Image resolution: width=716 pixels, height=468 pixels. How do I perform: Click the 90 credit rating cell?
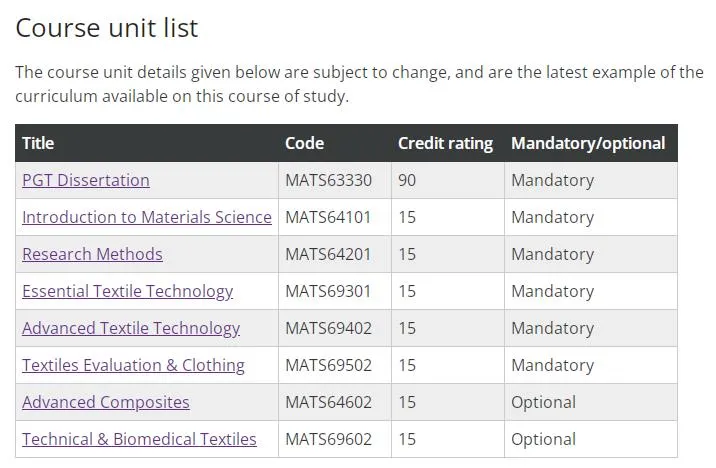tap(448, 180)
